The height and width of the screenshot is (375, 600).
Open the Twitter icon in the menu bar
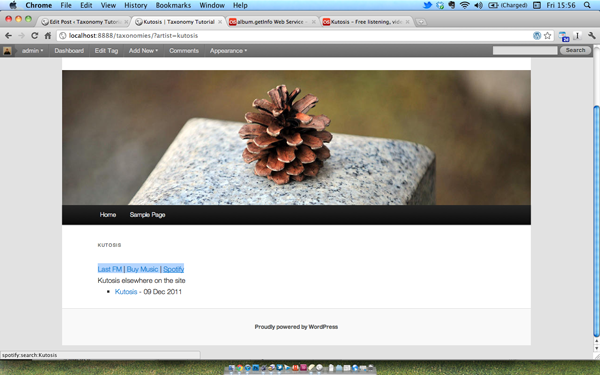(427, 5)
